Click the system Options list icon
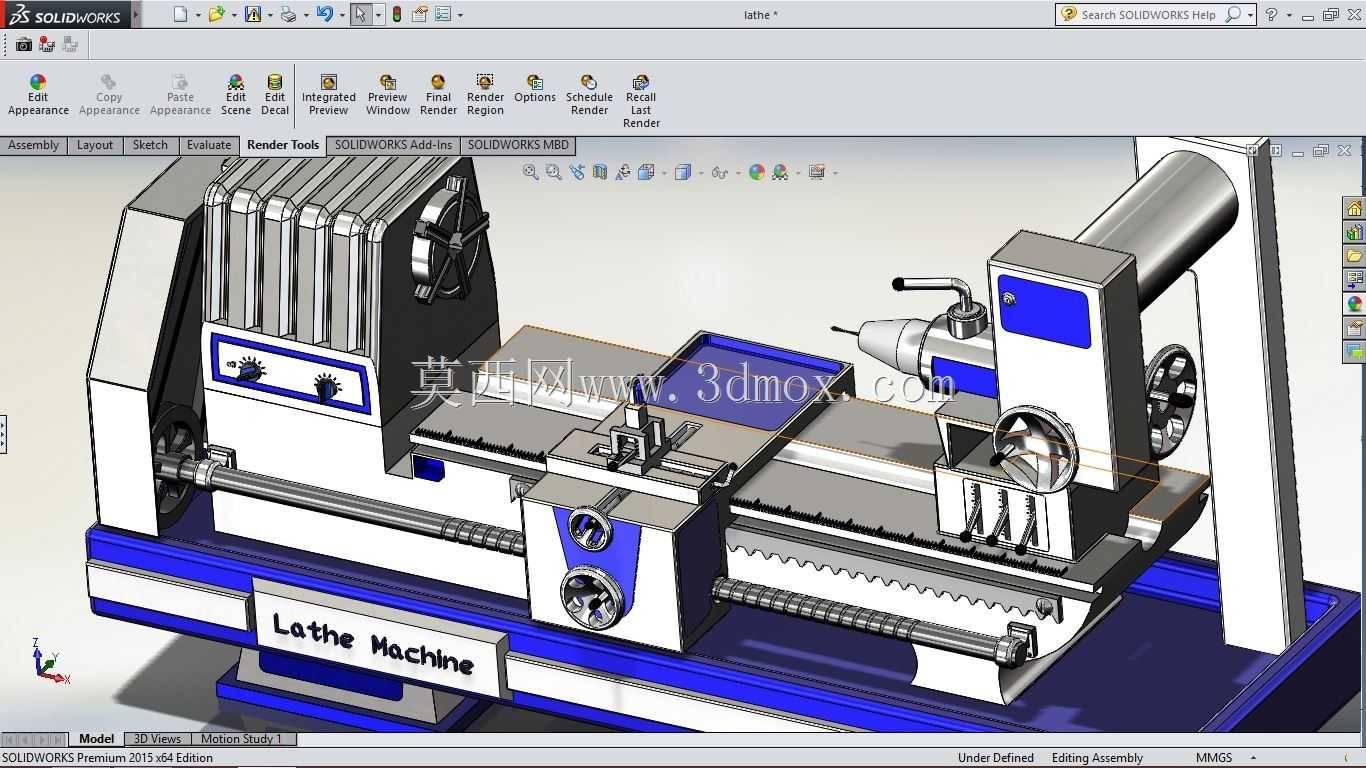The height and width of the screenshot is (768, 1366). (443, 14)
